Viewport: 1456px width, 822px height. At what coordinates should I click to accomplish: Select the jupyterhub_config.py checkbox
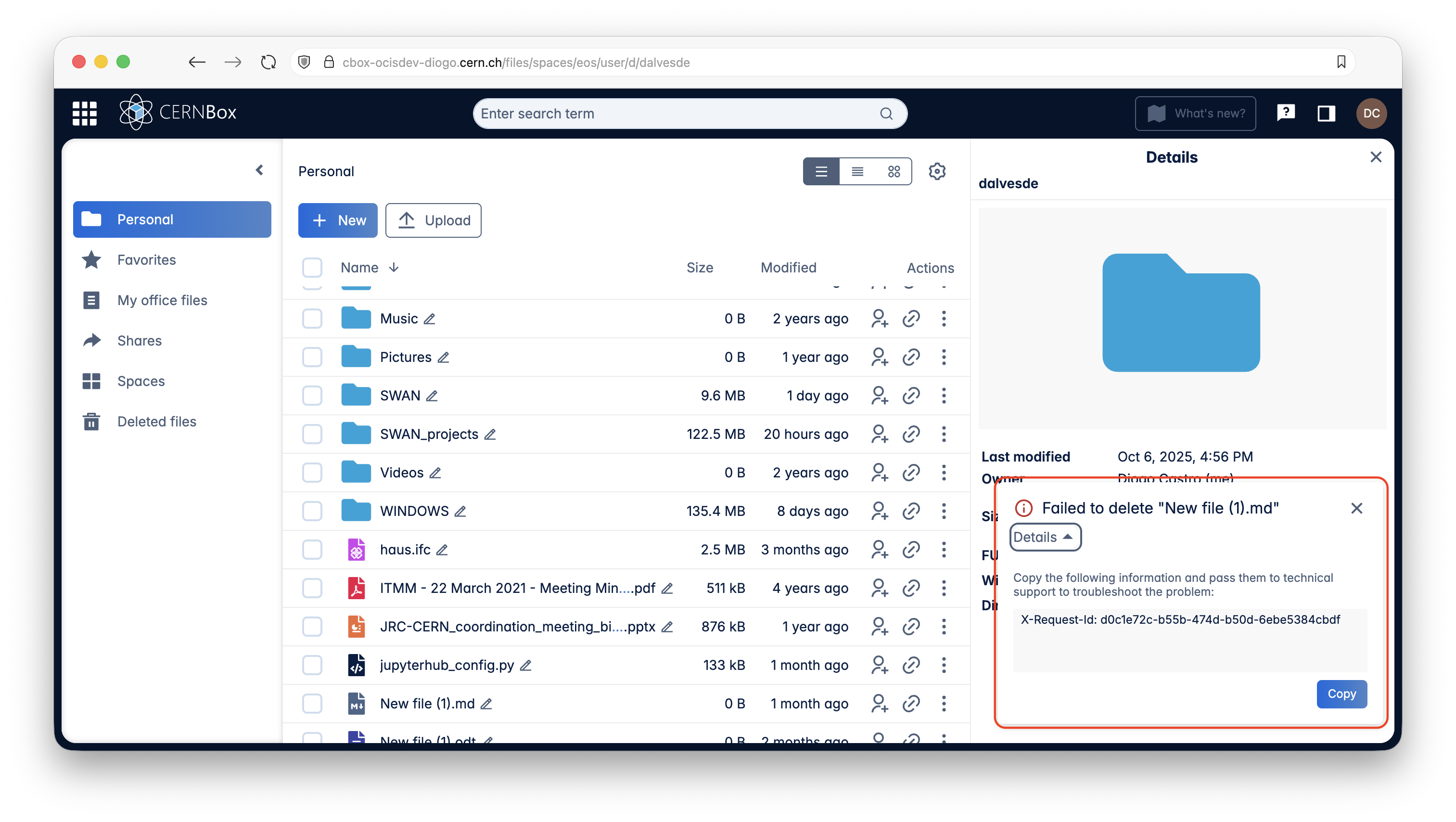pyautogui.click(x=312, y=665)
